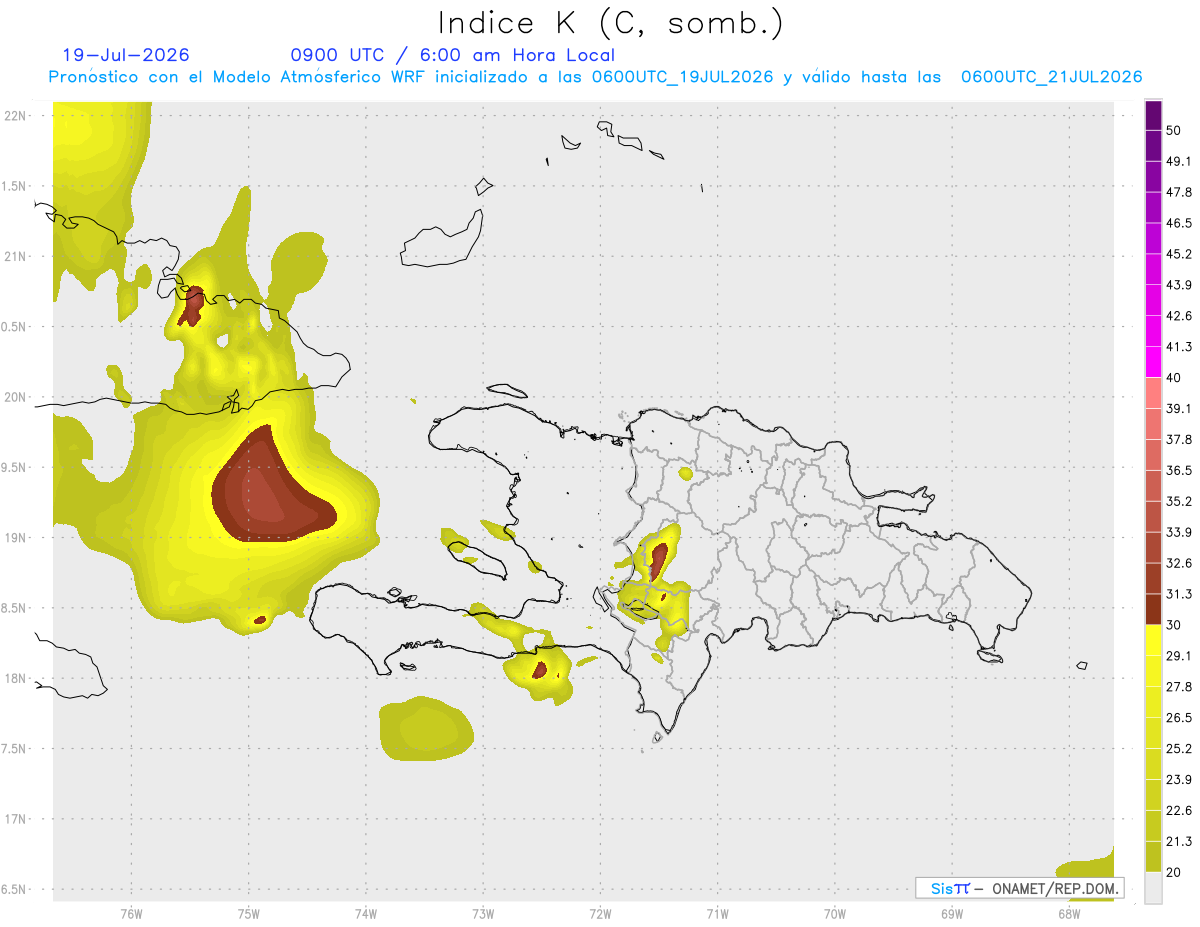The image size is (1200, 927).
Task: Click the colorbar segment between 30 and 31.3
Action: tap(1153, 609)
